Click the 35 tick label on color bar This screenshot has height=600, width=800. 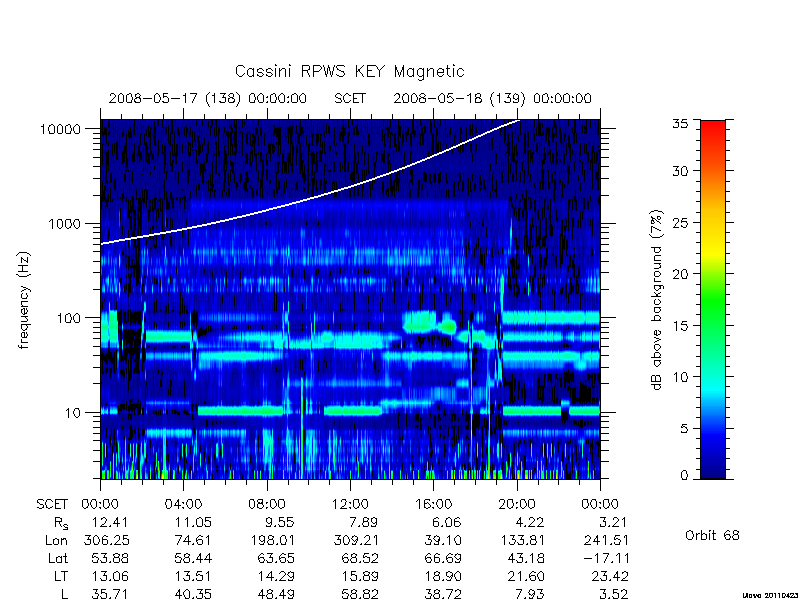click(681, 124)
